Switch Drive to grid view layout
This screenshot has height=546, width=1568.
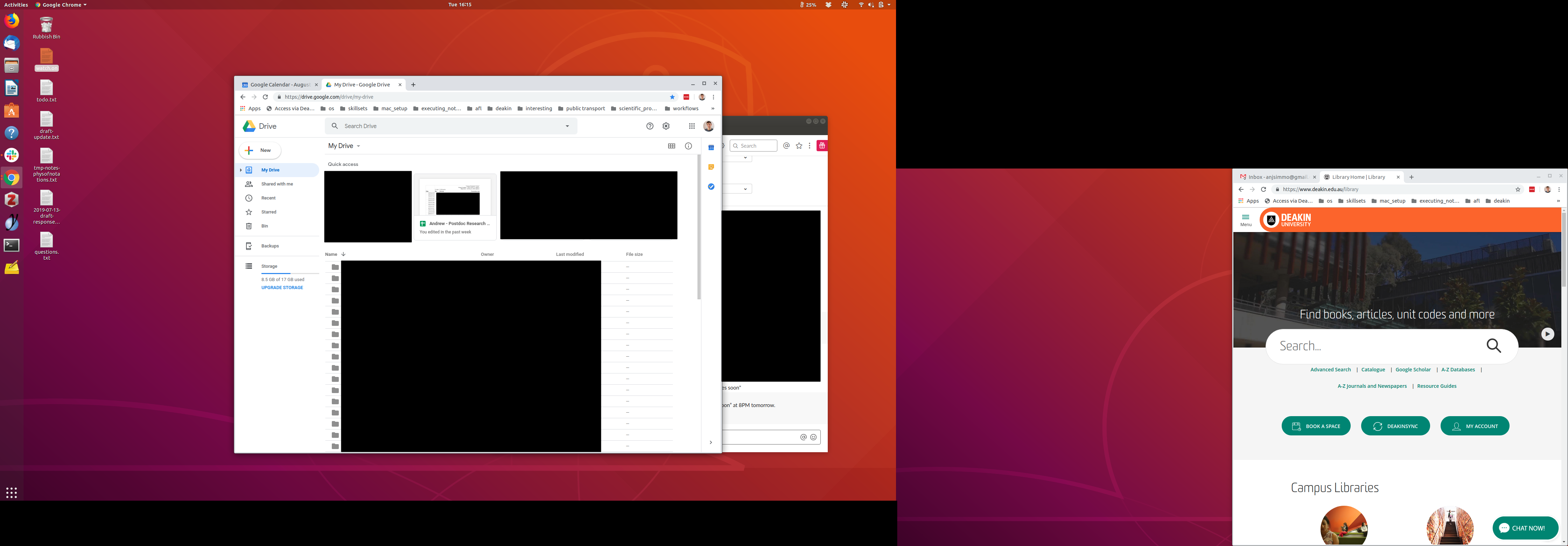point(671,146)
